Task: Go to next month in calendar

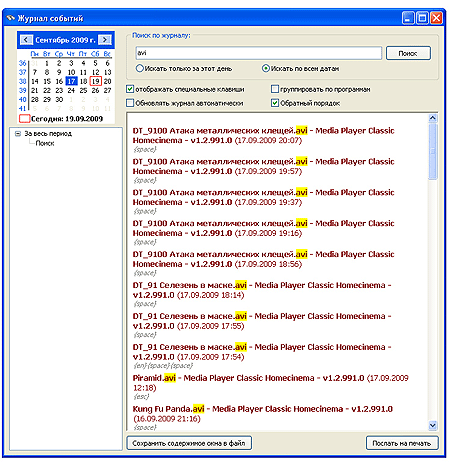Action: [105, 40]
